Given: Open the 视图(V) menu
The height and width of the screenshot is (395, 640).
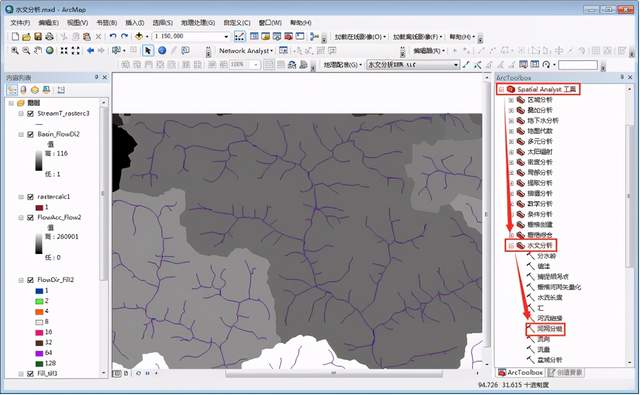Looking at the screenshot, I should (x=77, y=22).
